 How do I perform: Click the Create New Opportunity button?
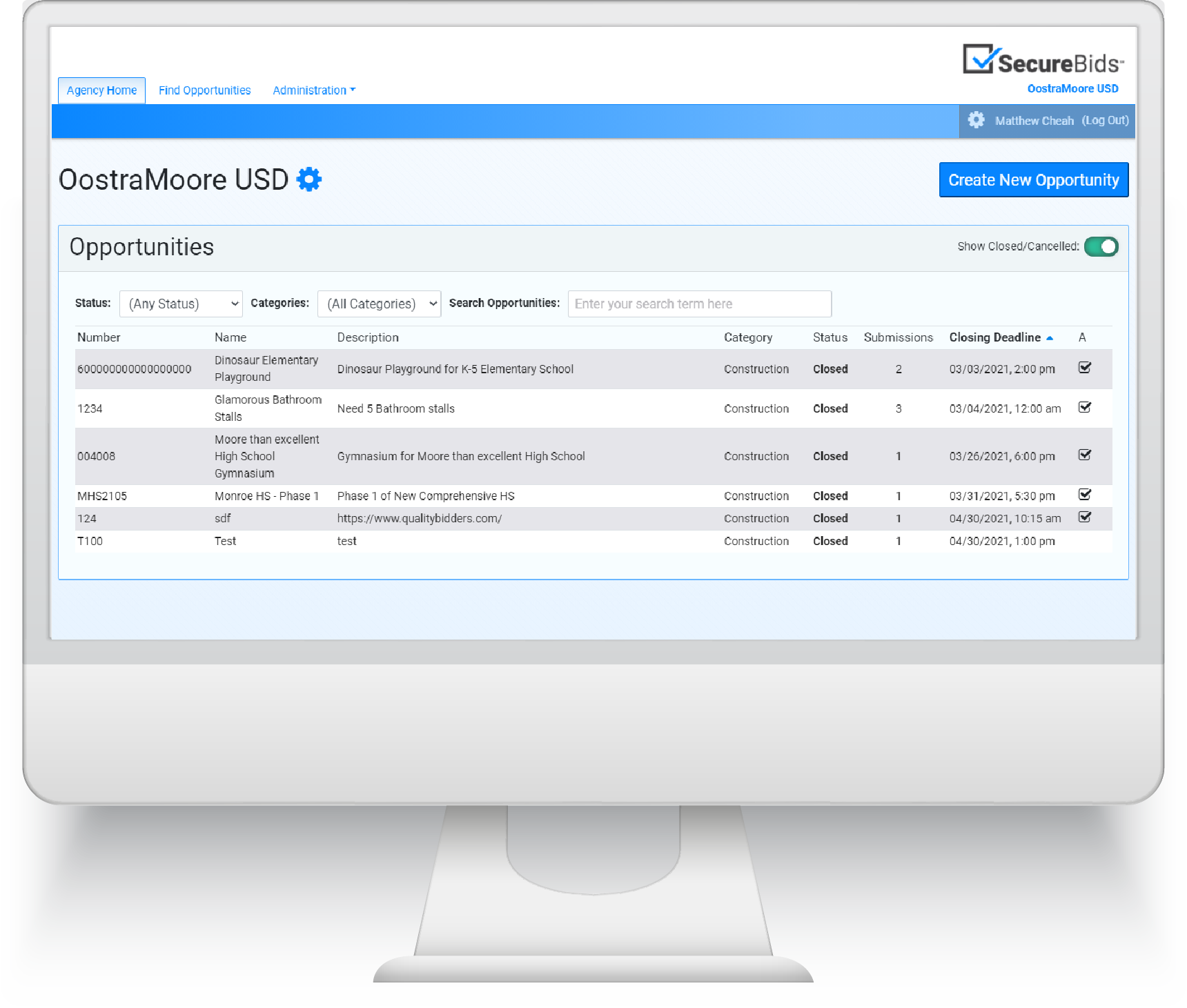tap(1033, 179)
